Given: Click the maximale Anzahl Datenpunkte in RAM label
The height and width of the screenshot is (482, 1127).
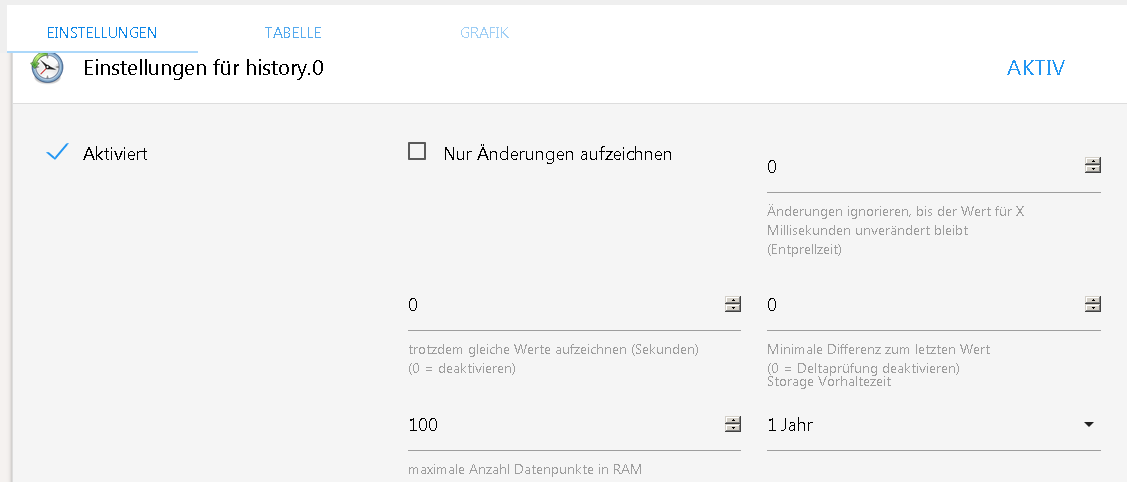Looking at the screenshot, I should (x=525, y=470).
